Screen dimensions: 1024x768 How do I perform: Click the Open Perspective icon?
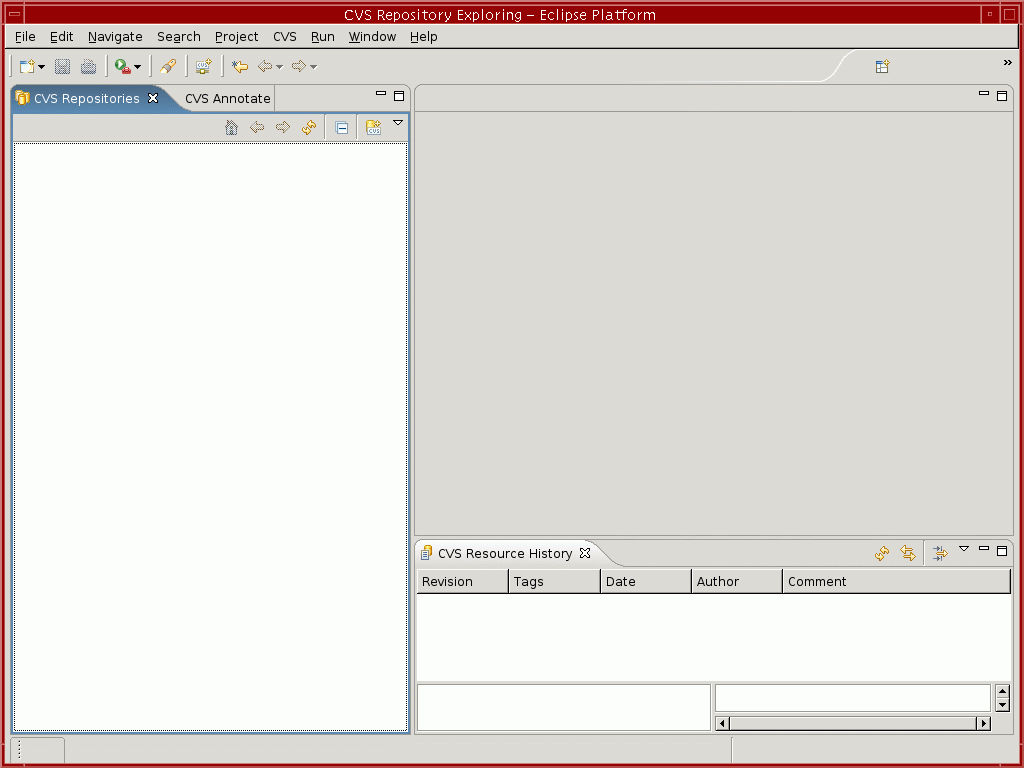pyautogui.click(x=882, y=67)
